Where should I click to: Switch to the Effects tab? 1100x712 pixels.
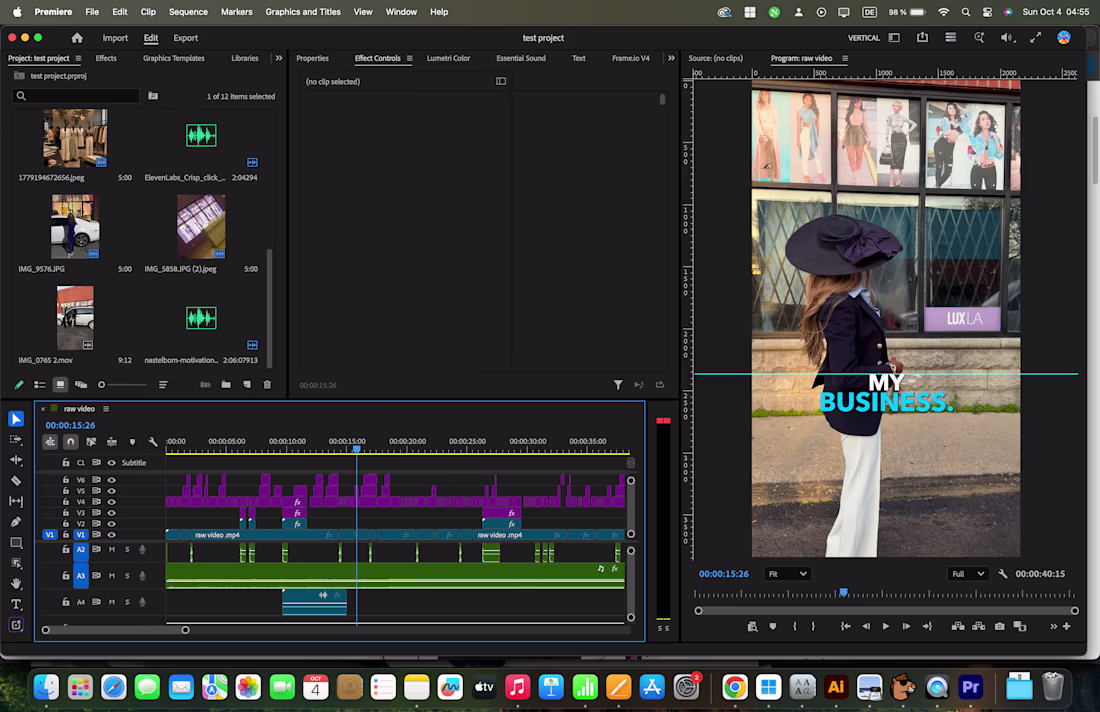point(106,58)
